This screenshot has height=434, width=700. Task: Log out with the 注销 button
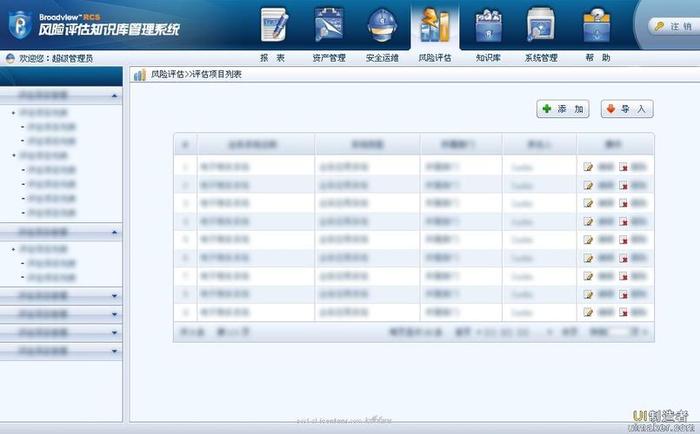click(673, 26)
